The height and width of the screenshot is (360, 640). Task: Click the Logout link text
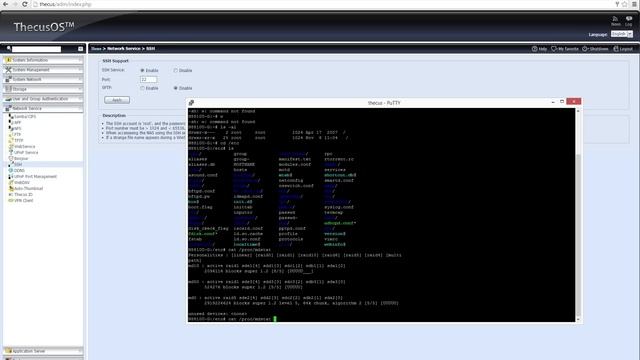tap(626, 49)
